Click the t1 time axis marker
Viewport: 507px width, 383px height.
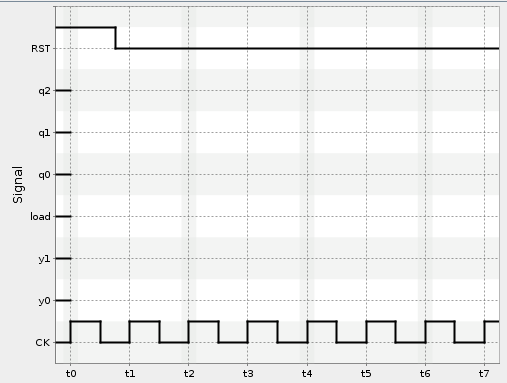pos(130,374)
